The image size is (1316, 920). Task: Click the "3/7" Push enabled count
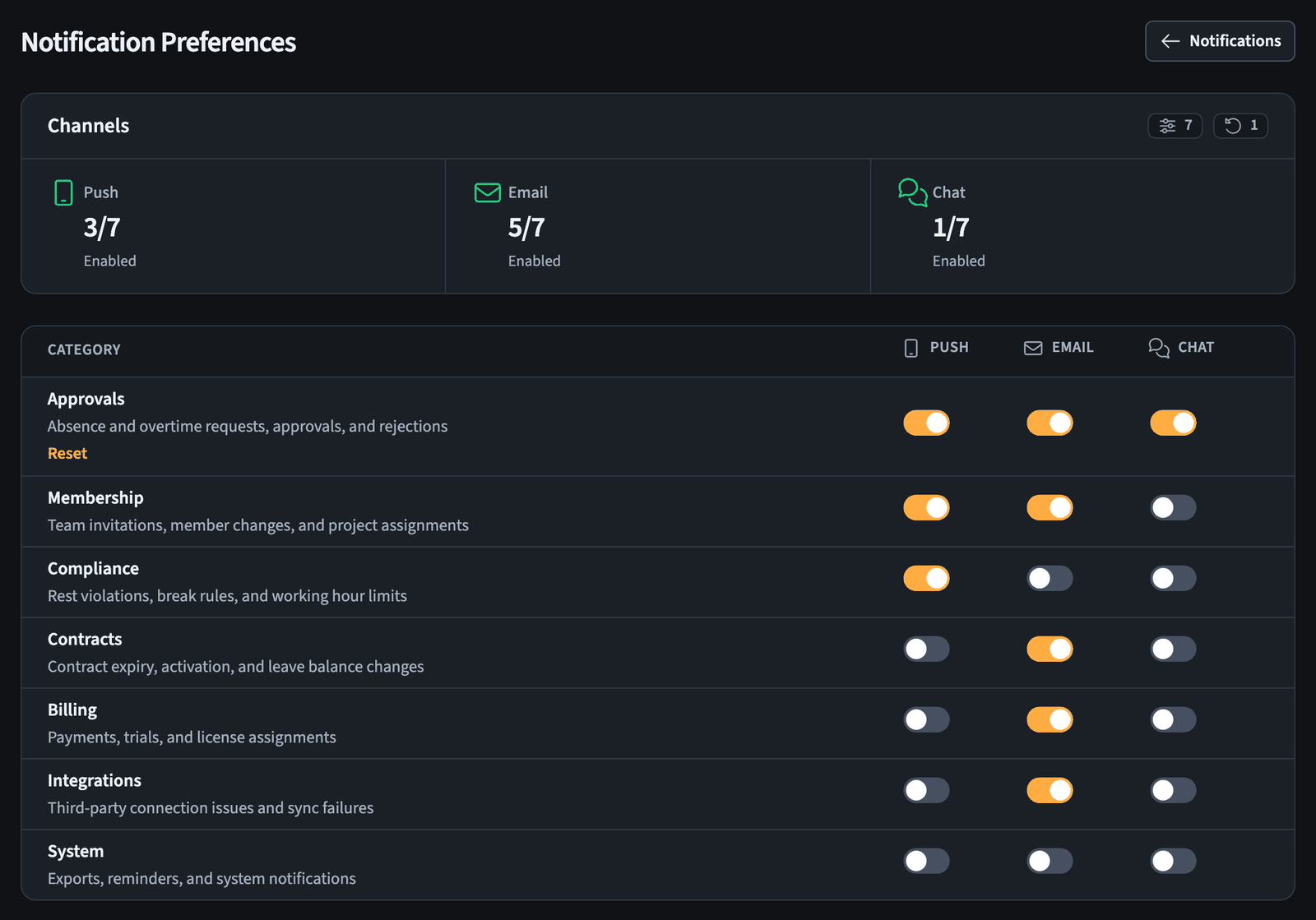(x=102, y=228)
